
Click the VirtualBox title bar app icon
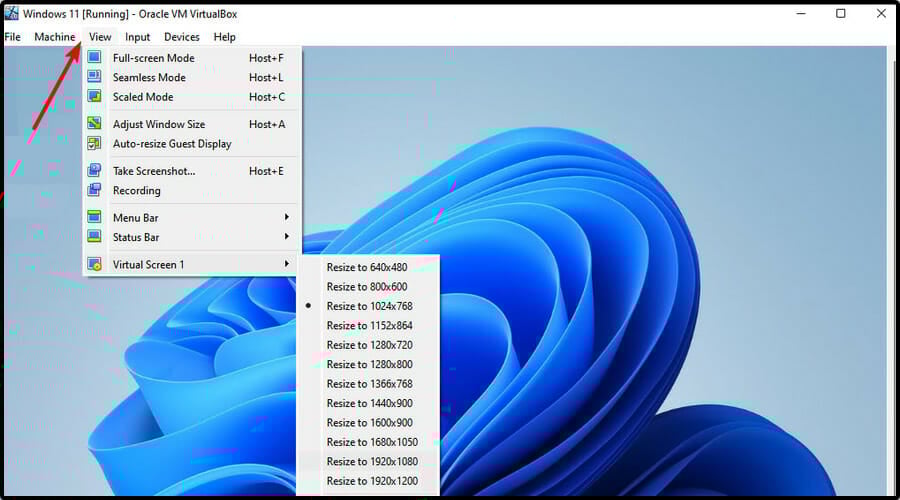pyautogui.click(x=11, y=13)
